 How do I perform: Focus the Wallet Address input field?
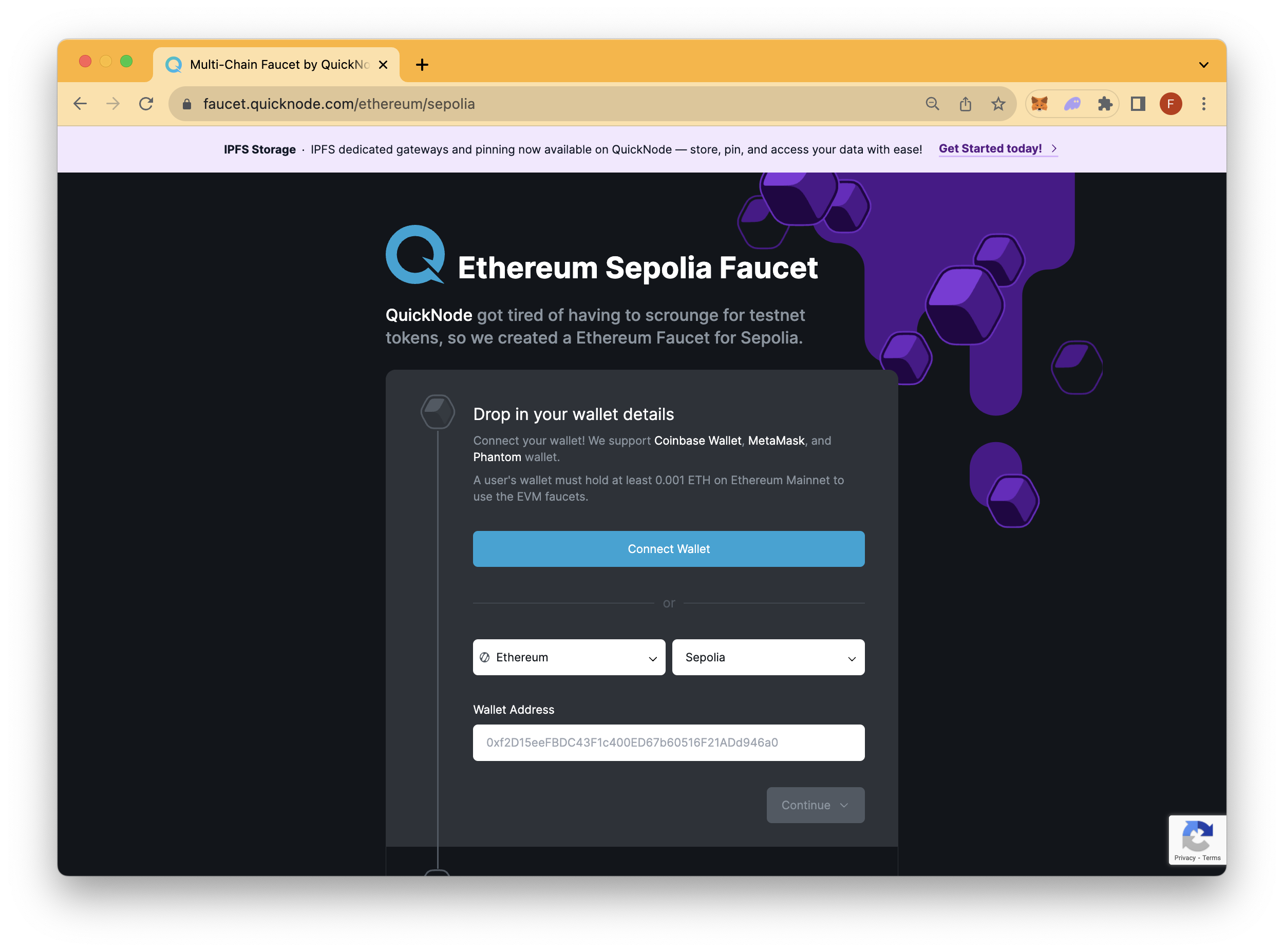pyautogui.click(x=669, y=742)
